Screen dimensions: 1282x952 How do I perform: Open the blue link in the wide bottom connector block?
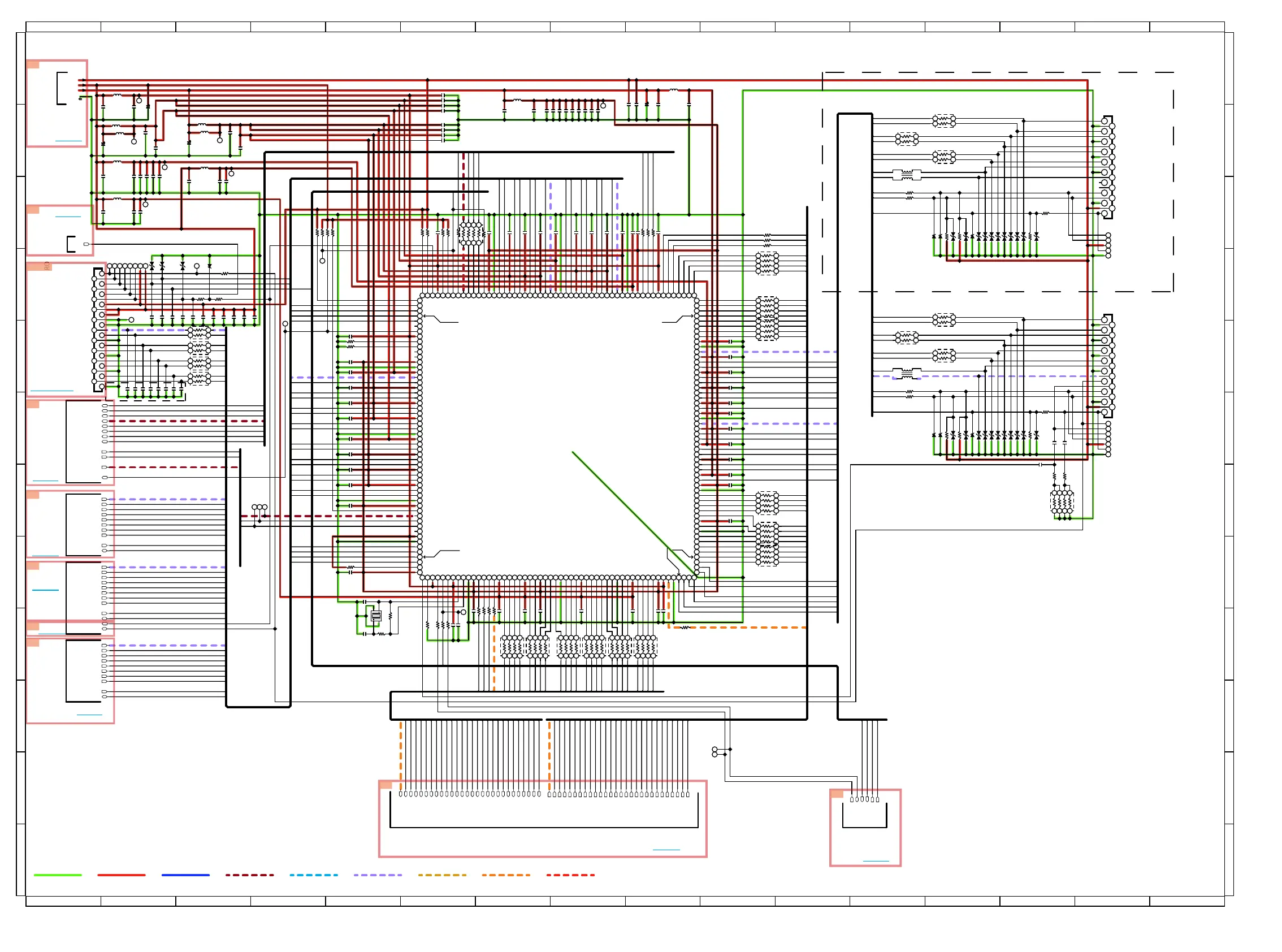666,850
